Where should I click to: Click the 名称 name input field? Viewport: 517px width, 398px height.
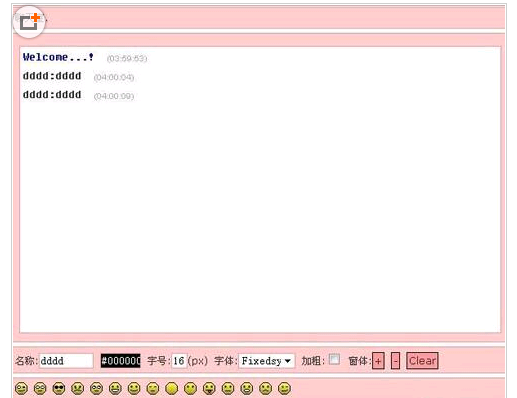click(x=66, y=361)
